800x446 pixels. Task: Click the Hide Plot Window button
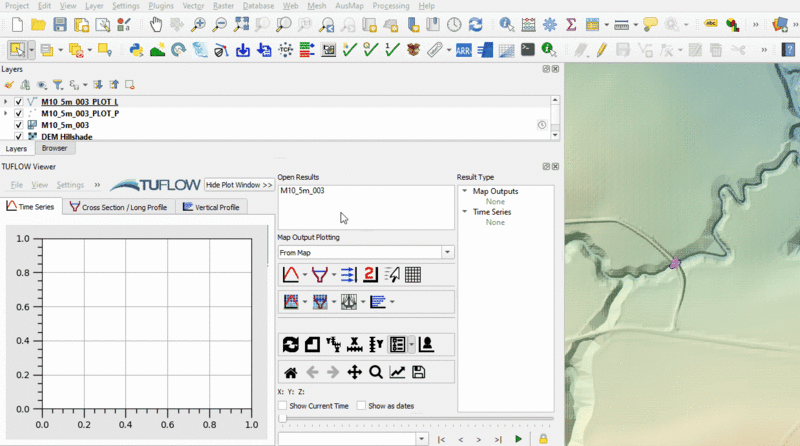coord(239,185)
